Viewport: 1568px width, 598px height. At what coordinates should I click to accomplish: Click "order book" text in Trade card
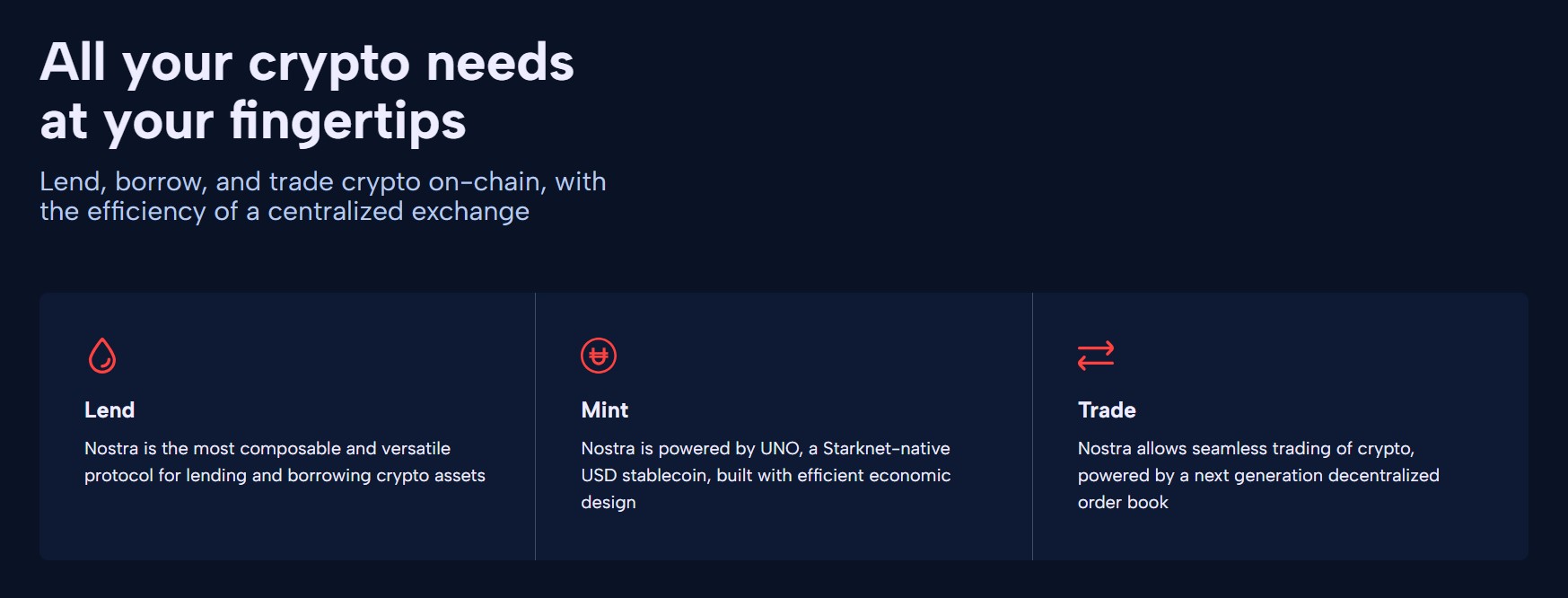pyautogui.click(x=1123, y=502)
